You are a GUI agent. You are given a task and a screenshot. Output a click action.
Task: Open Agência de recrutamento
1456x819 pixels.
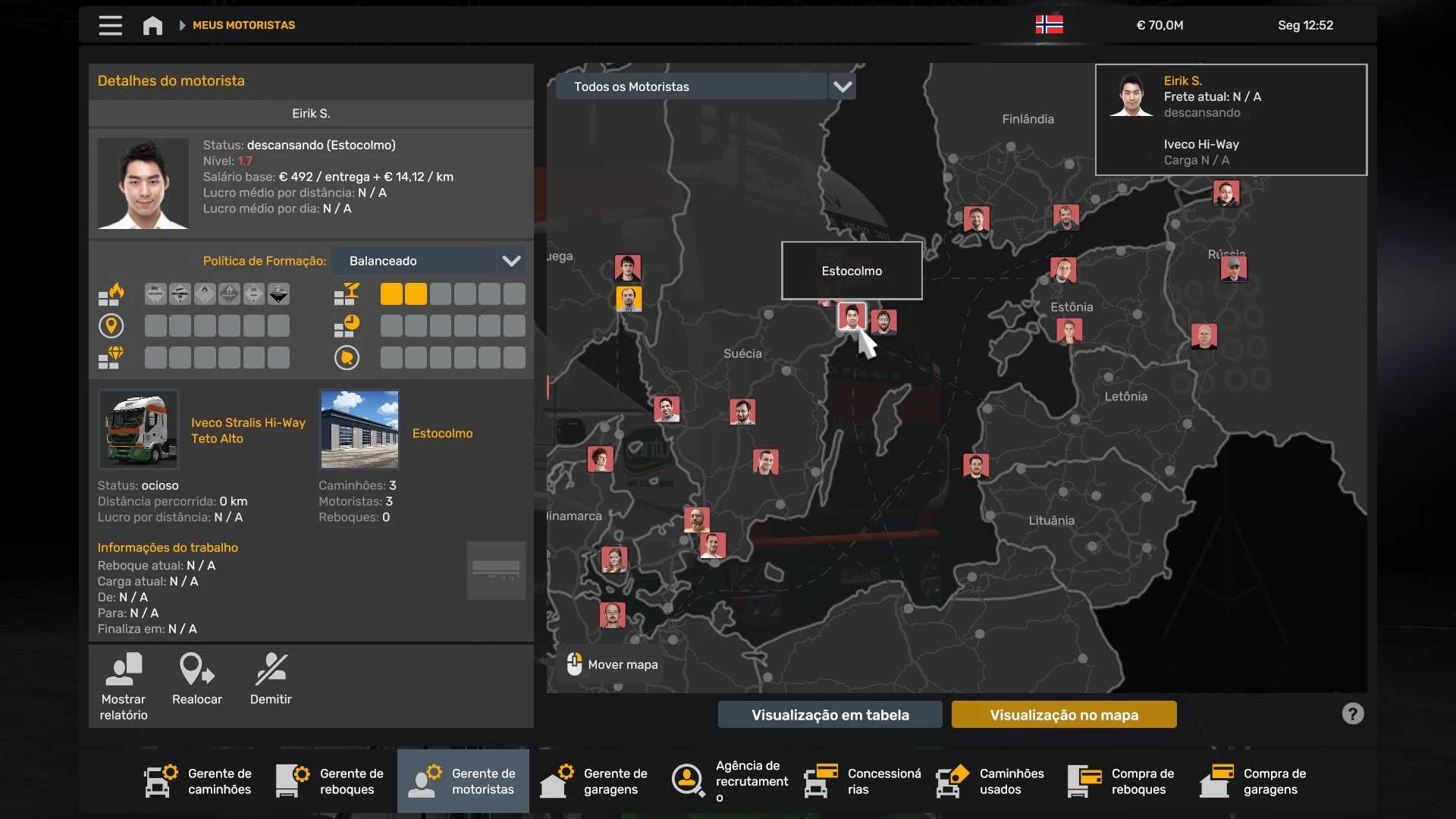click(x=731, y=781)
